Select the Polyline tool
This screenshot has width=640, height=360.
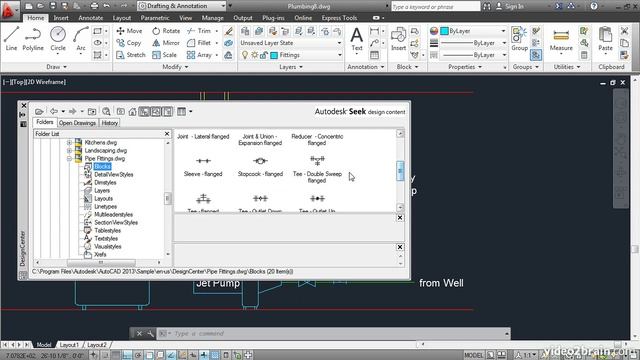click(33, 39)
